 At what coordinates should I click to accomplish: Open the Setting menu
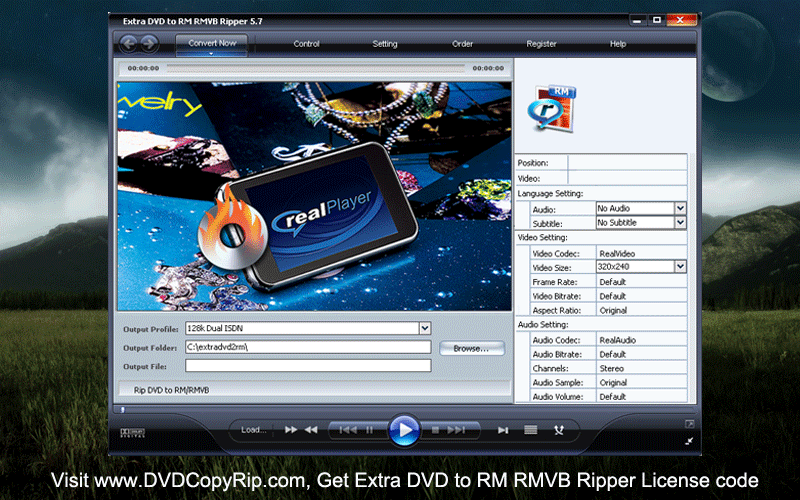pos(385,44)
